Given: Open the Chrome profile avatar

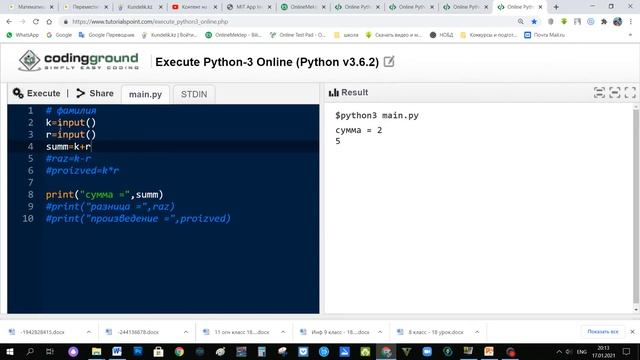Looking at the screenshot, I should tap(618, 22).
